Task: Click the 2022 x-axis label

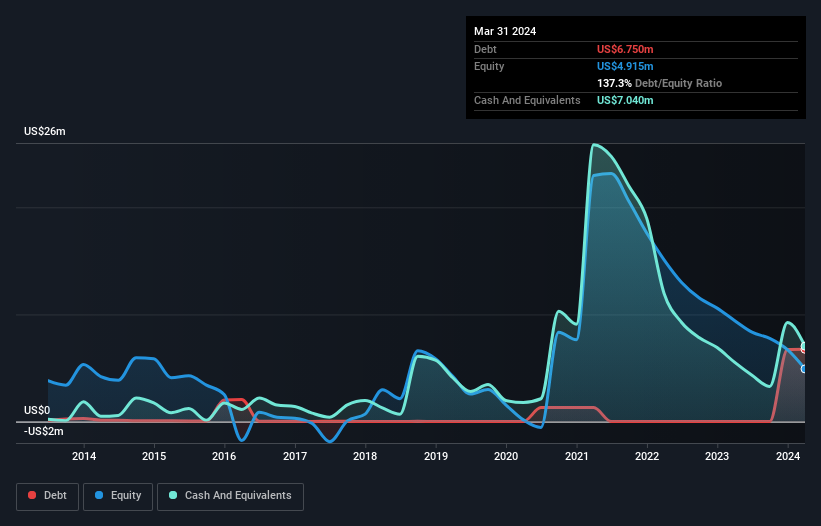Action: [647, 456]
